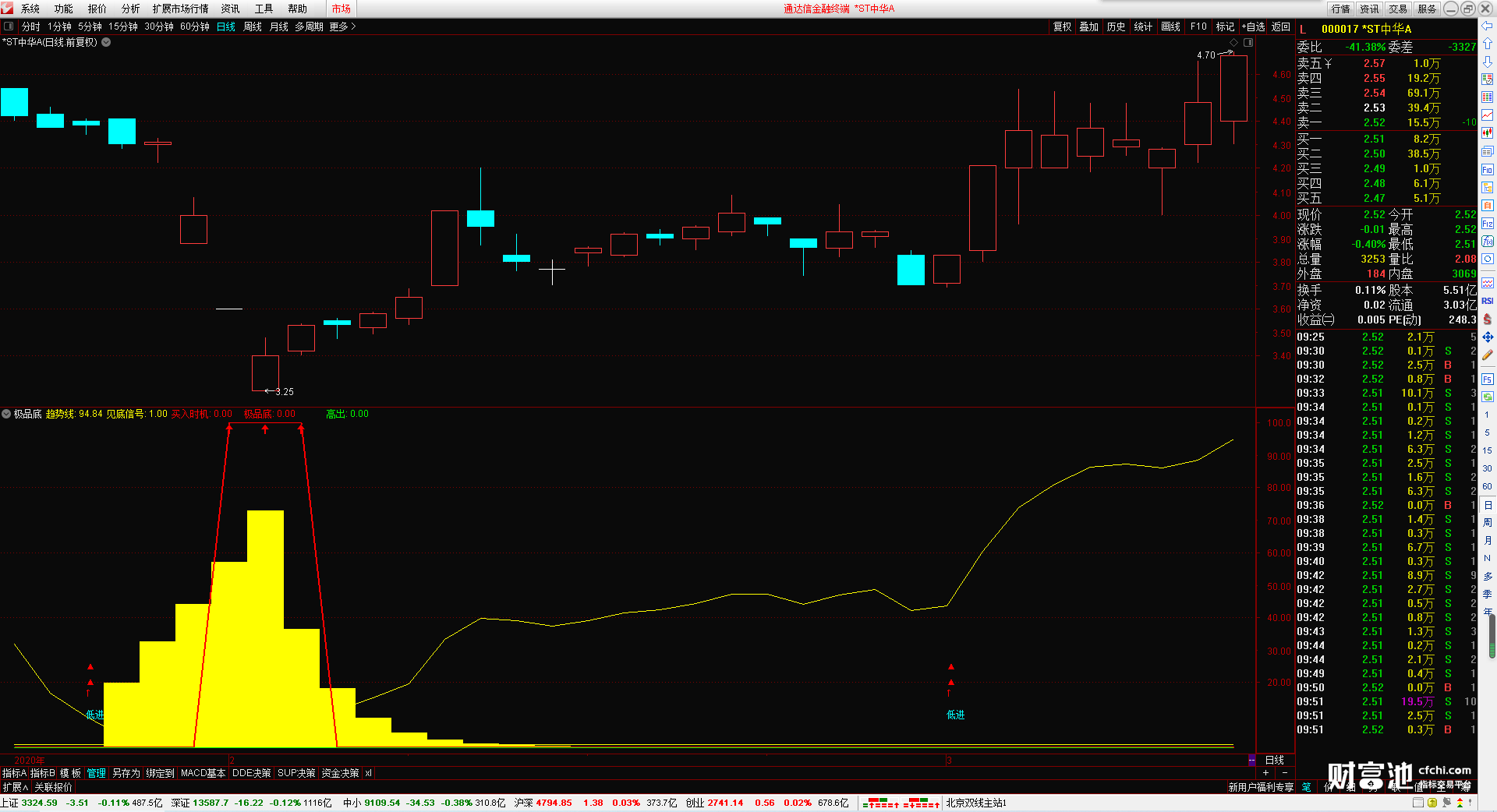This screenshot has height=812, width=1497.
Task: Switch to the MACD基本 tab
Action: coord(203,773)
